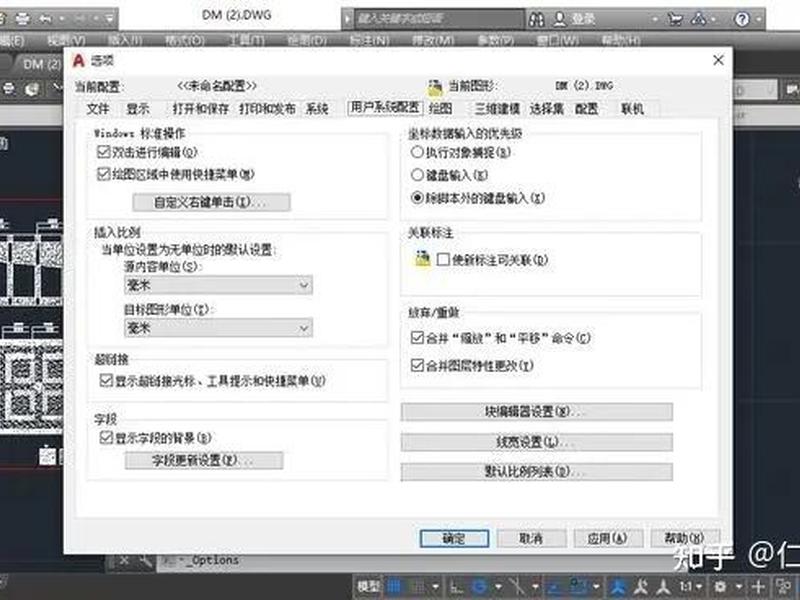
Task: Toggle polar tracking icon in status bar
Action: click(x=480, y=587)
